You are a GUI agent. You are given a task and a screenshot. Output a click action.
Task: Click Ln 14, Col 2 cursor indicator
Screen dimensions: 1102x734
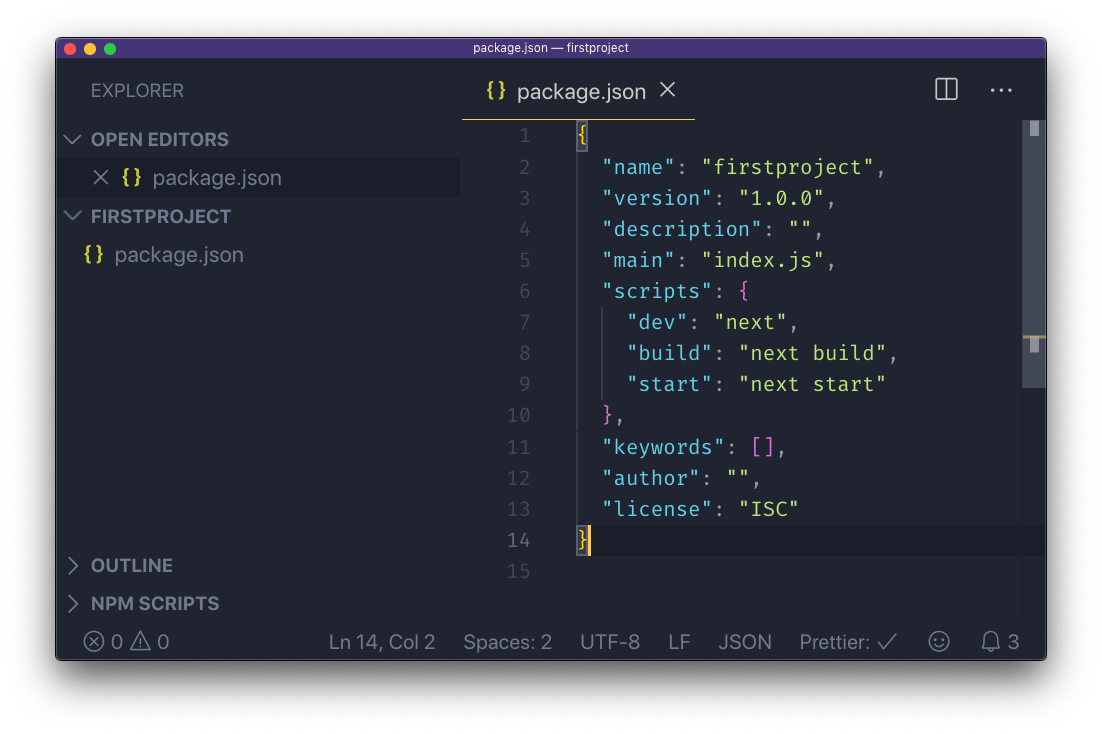(382, 641)
